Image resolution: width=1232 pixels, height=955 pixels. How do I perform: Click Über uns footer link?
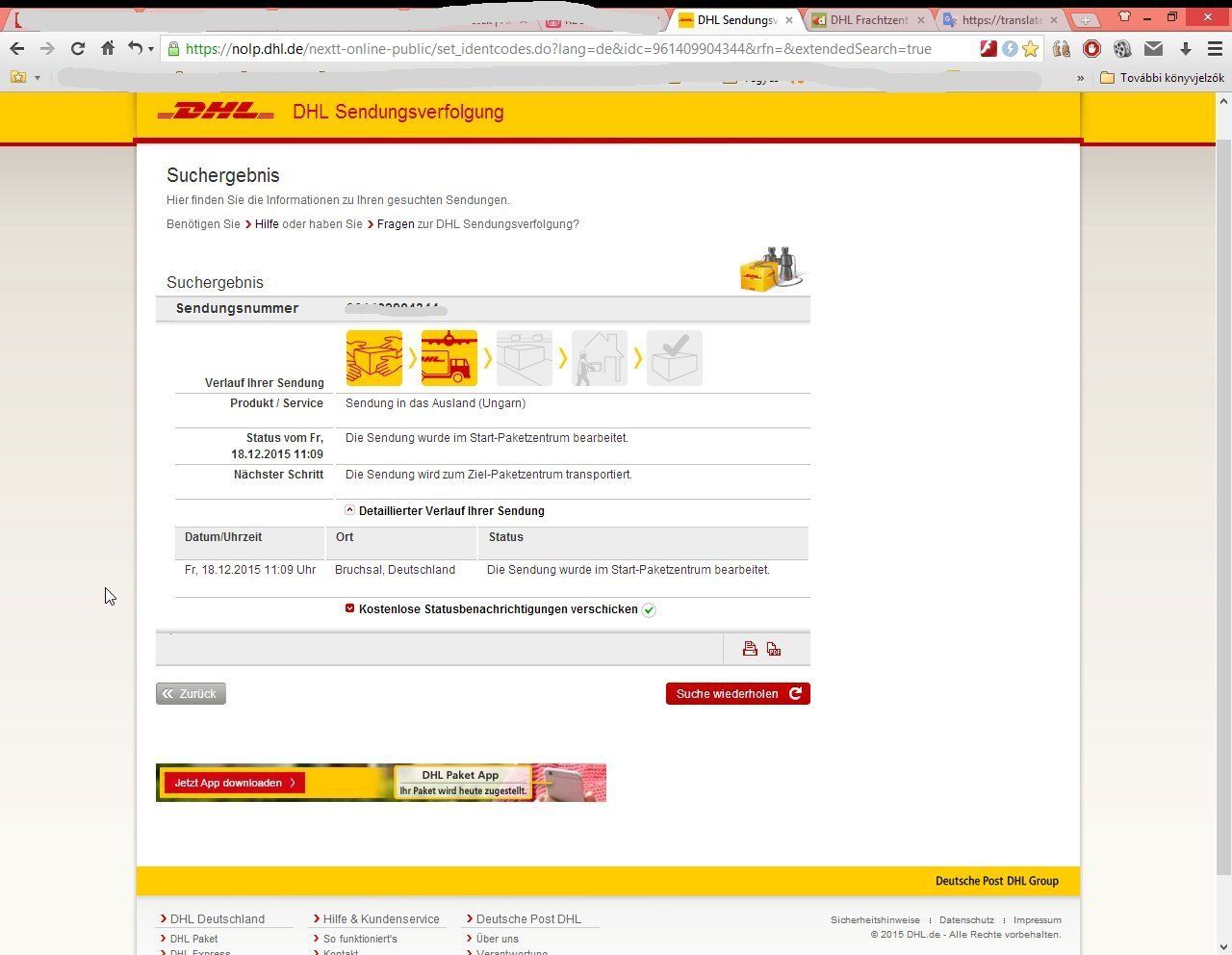[497, 939]
